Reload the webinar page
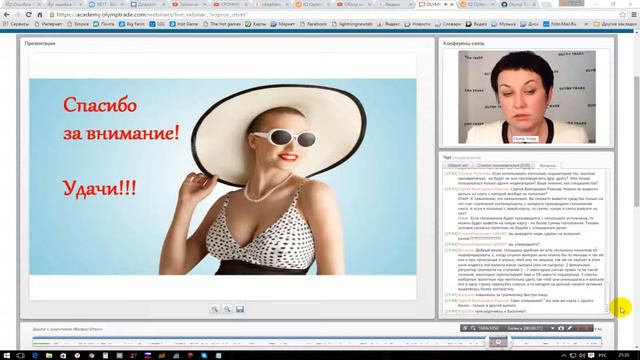Screen dimensions: 640x360 tap(28, 15)
